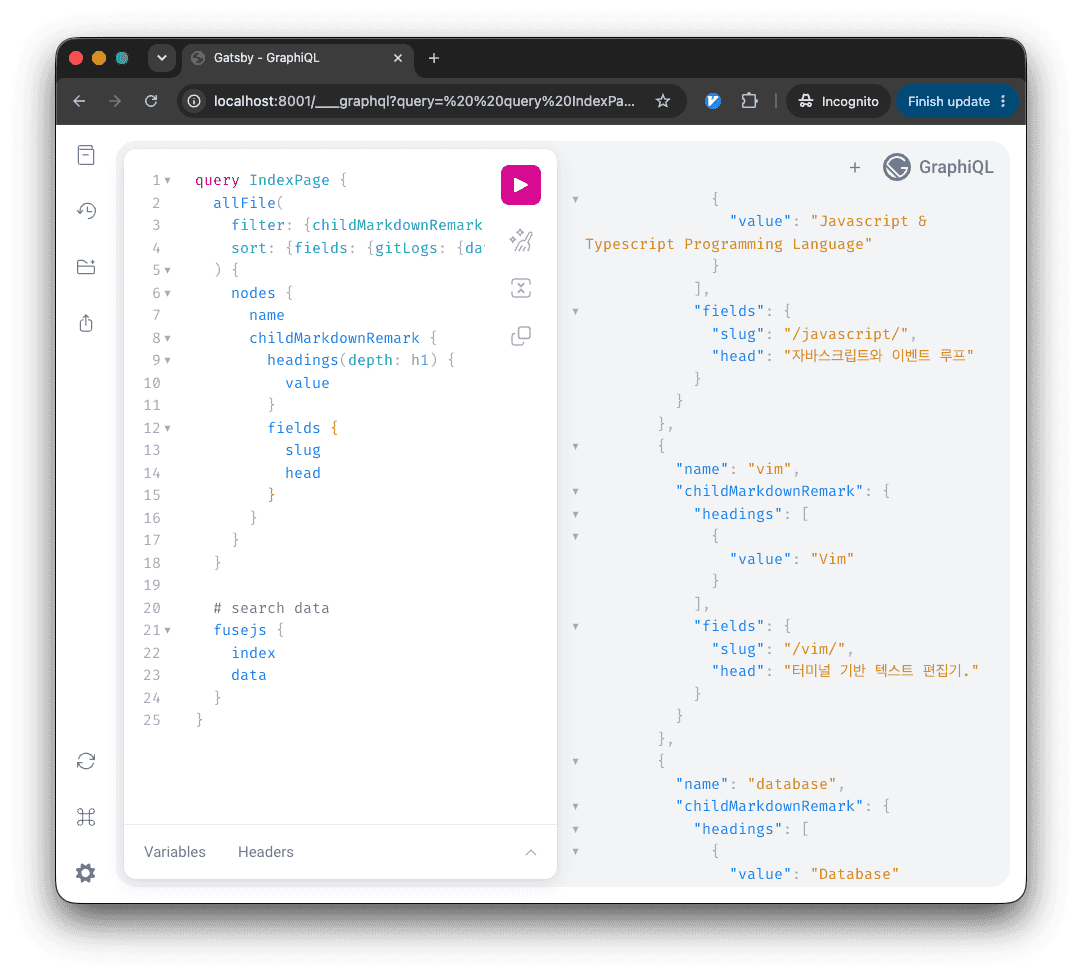Click the '# search data' comment
1082x977 pixels.
pos(271,608)
